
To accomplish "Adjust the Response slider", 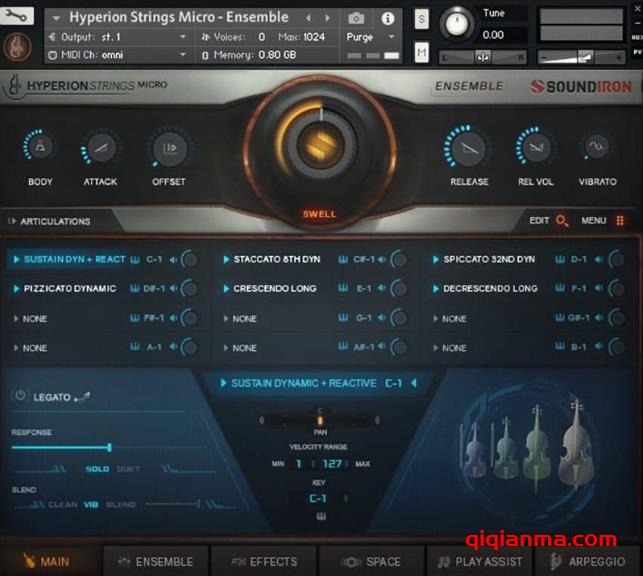I will tap(109, 447).
